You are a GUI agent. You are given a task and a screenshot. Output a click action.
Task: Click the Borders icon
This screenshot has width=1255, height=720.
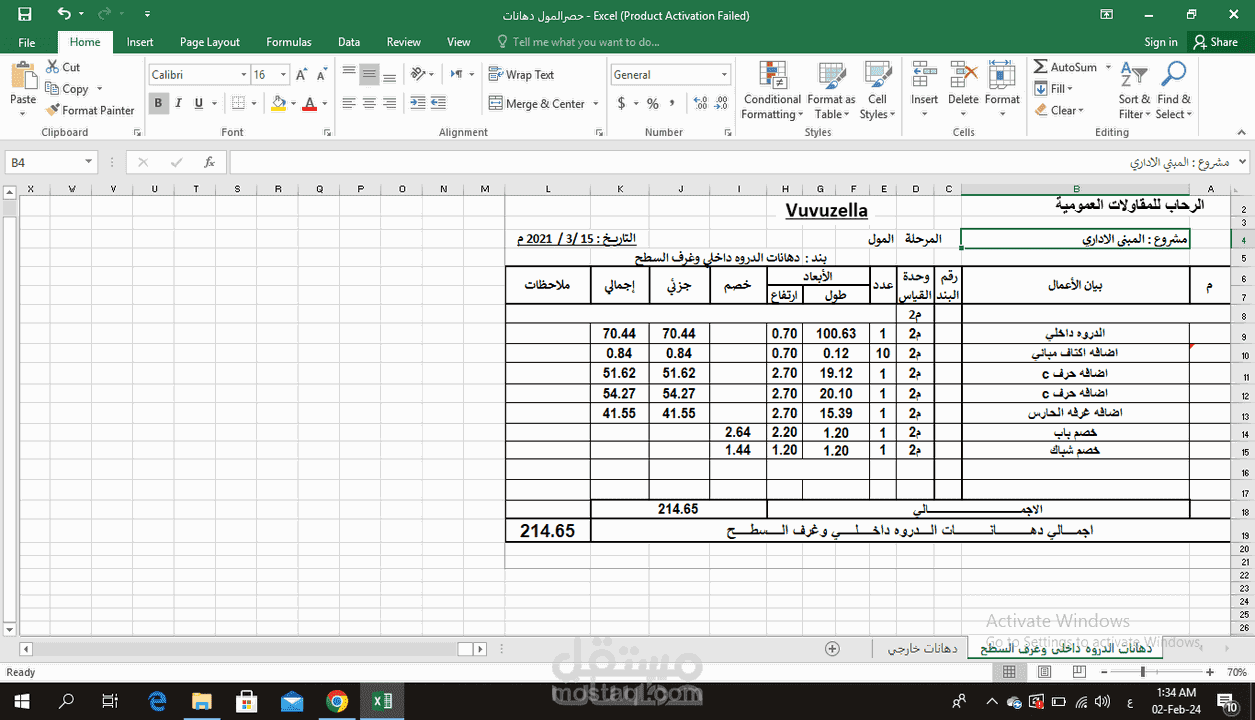pos(239,103)
